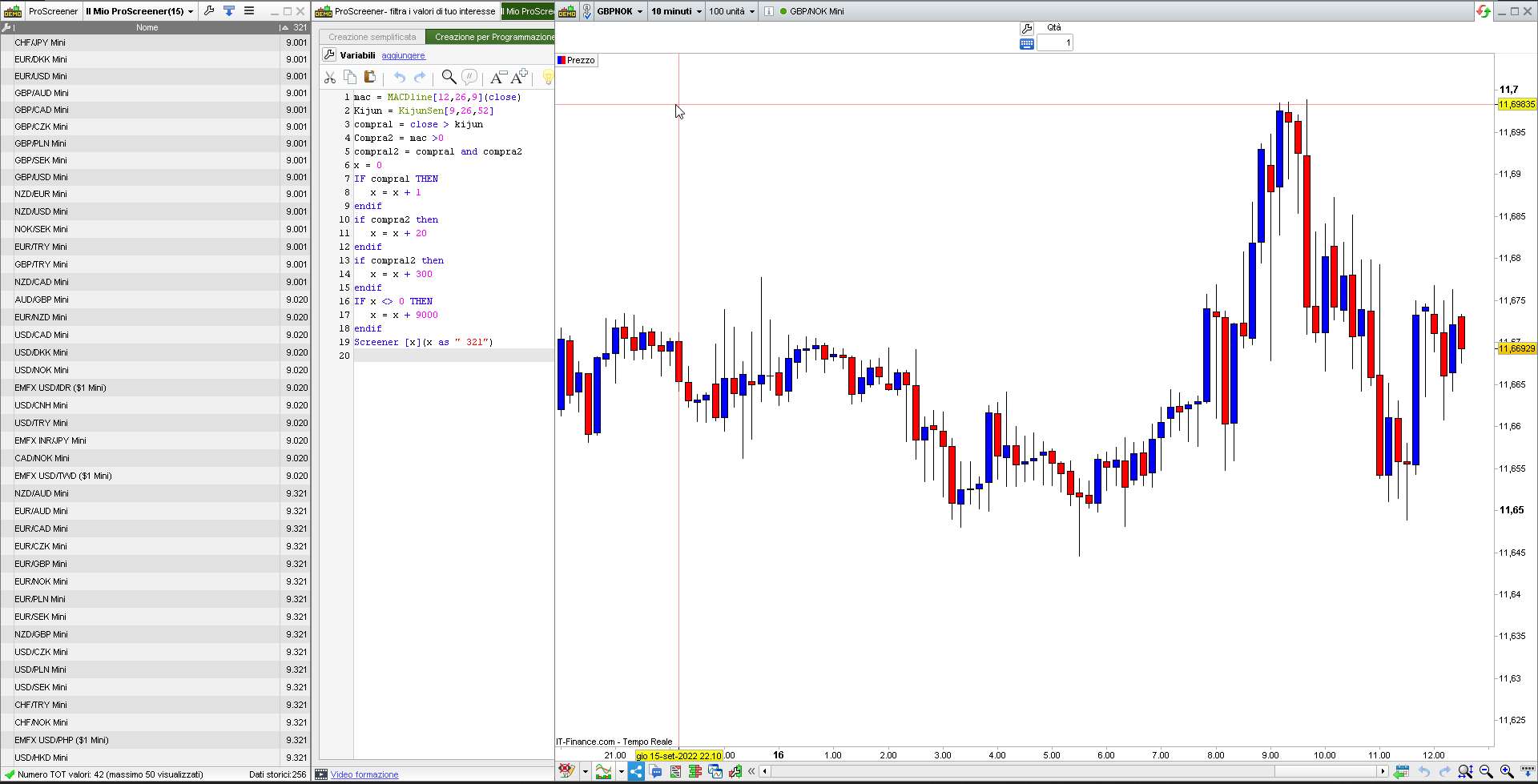Click the zoom-fit magnifier with arrows
Image resolution: width=1538 pixels, height=784 pixels.
1465,771
